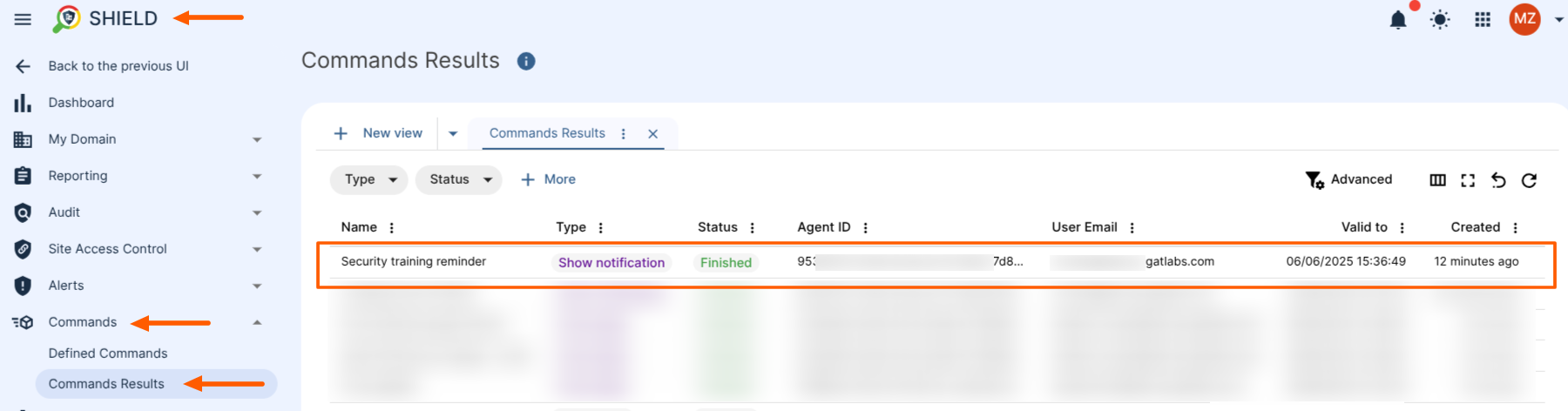1568x411 pixels.
Task: Open the Advanced filter settings
Action: 1348,179
